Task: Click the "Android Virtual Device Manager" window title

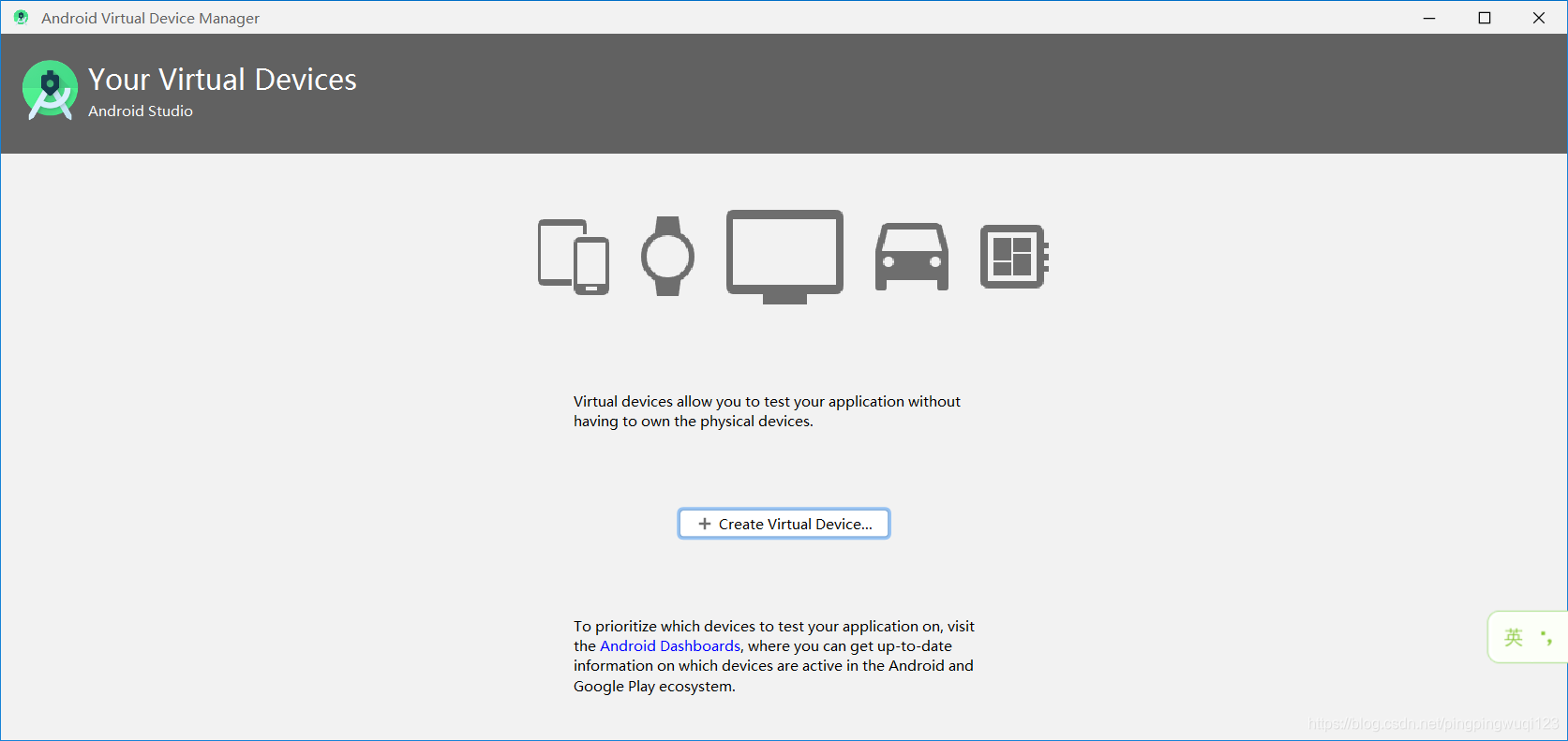Action: click(150, 18)
